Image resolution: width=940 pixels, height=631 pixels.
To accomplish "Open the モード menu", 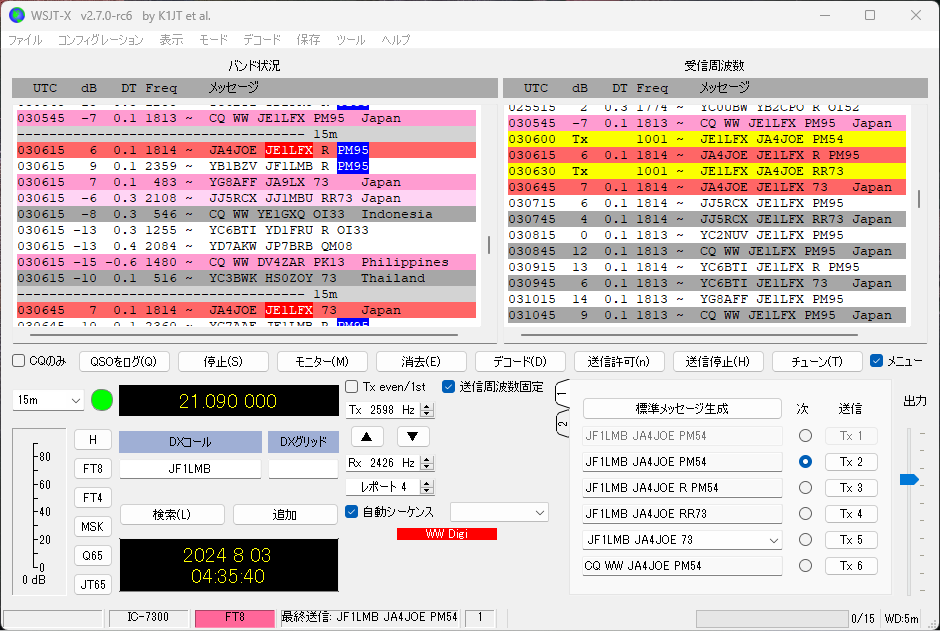I will pyautogui.click(x=213, y=40).
